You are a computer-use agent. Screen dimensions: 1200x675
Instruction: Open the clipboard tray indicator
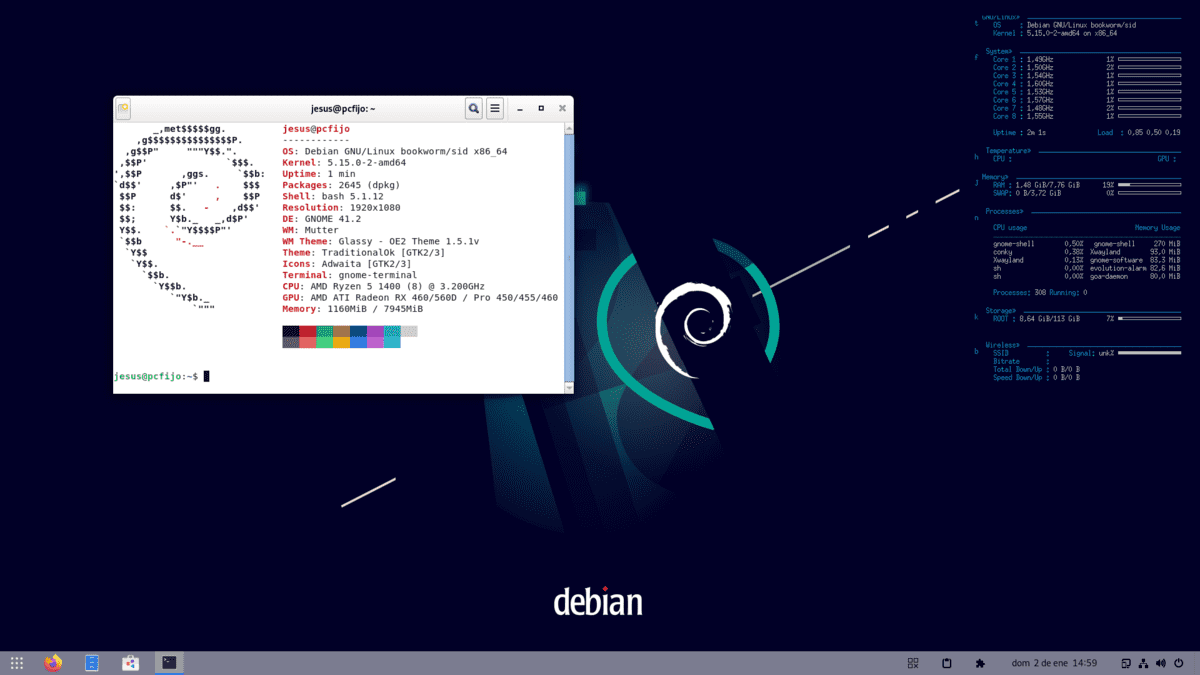(x=947, y=663)
